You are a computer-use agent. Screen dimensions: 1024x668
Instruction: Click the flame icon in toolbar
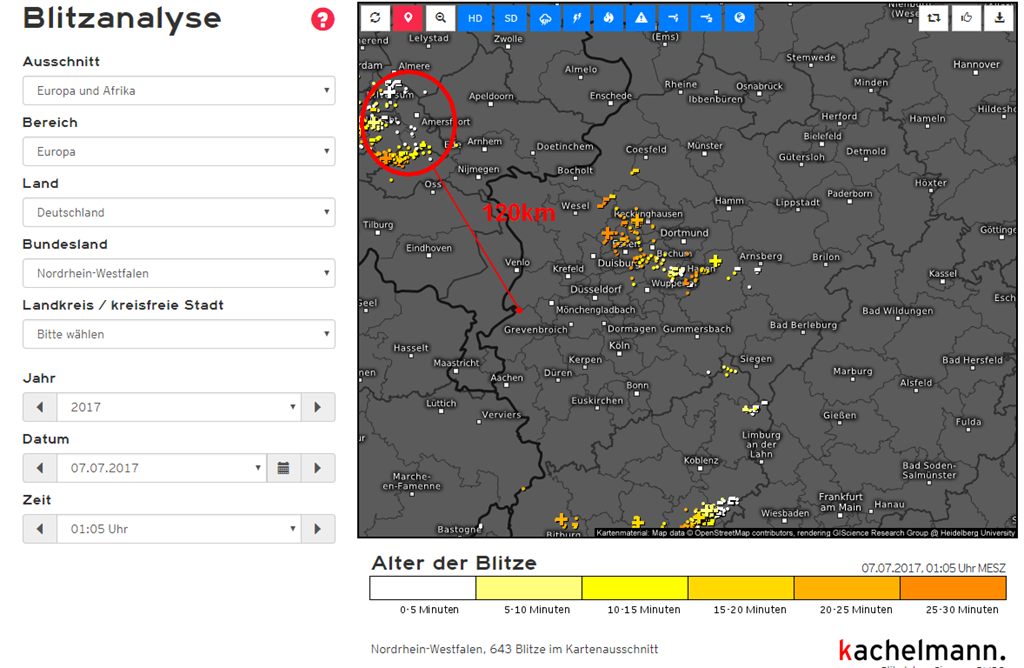click(608, 18)
